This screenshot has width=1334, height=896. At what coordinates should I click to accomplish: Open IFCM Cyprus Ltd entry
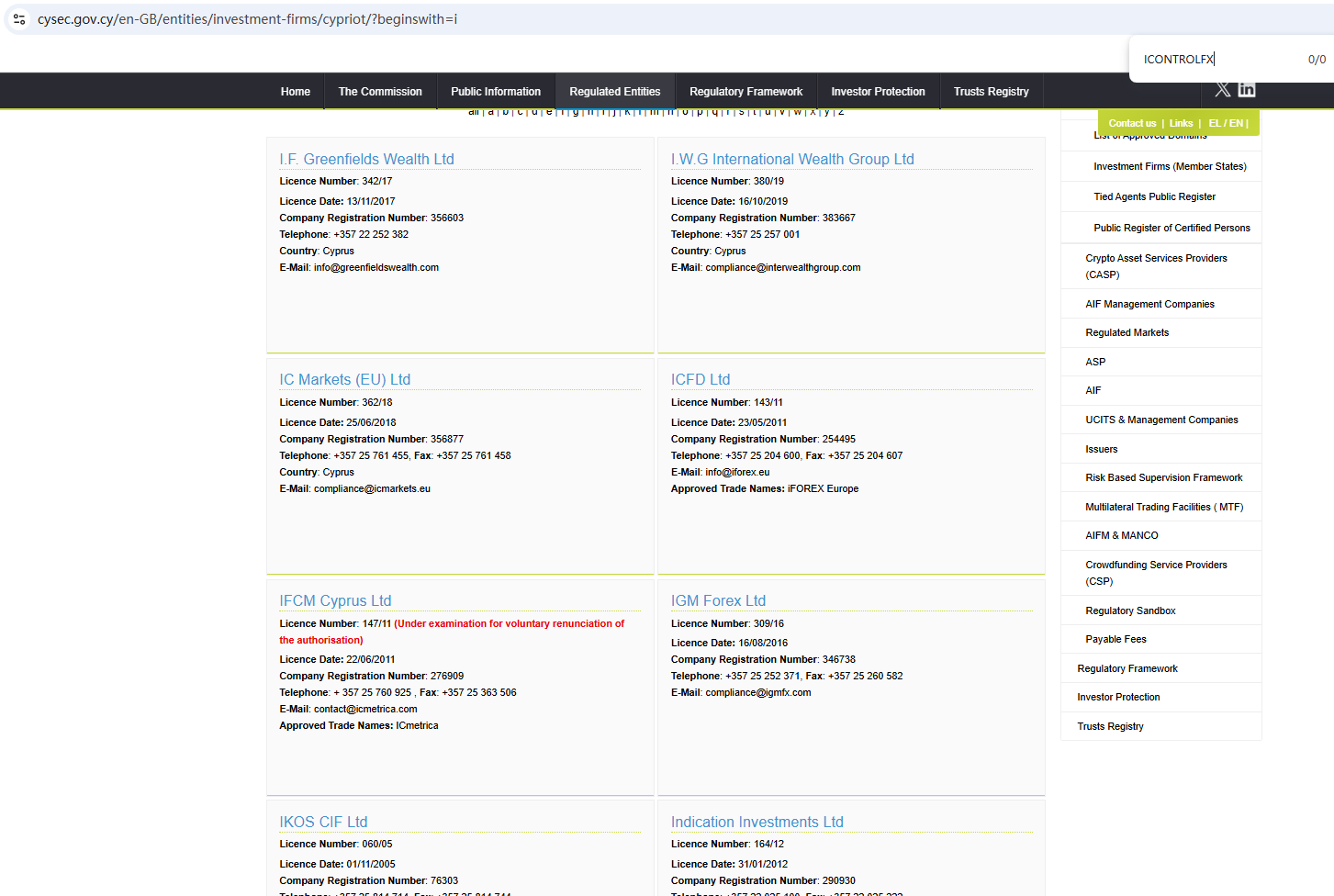(335, 601)
